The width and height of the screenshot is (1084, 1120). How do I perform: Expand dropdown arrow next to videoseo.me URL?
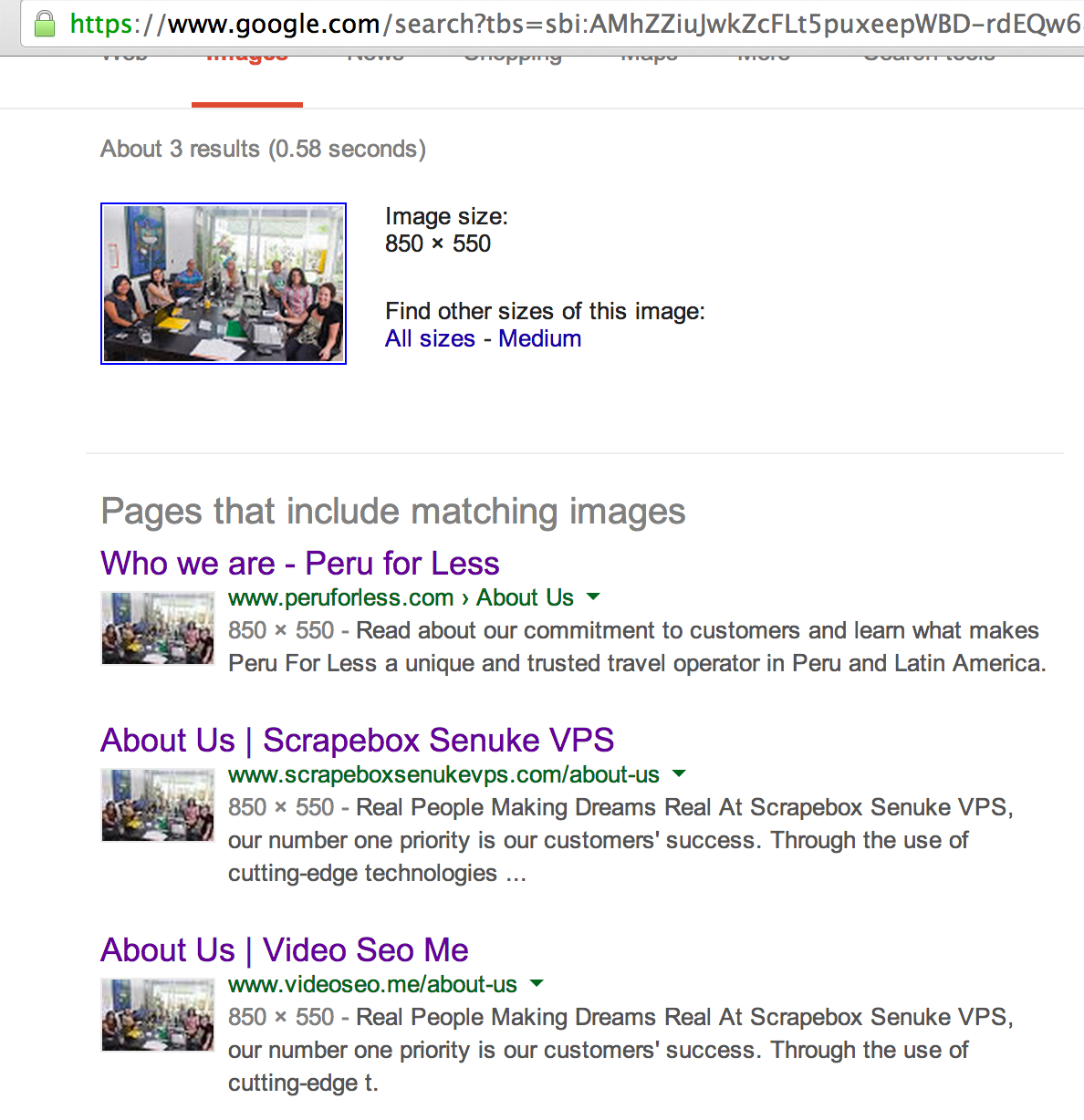click(x=537, y=983)
